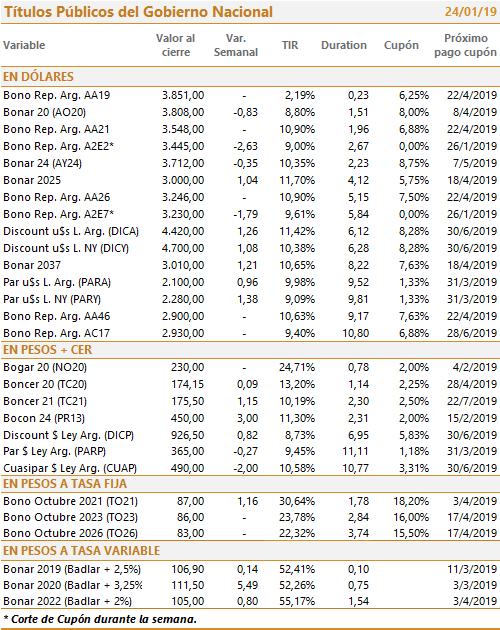500x630 pixels.
Task: Click the 'Bonar 2022 (Badlar + 2%)' row label
Action: click(68, 601)
